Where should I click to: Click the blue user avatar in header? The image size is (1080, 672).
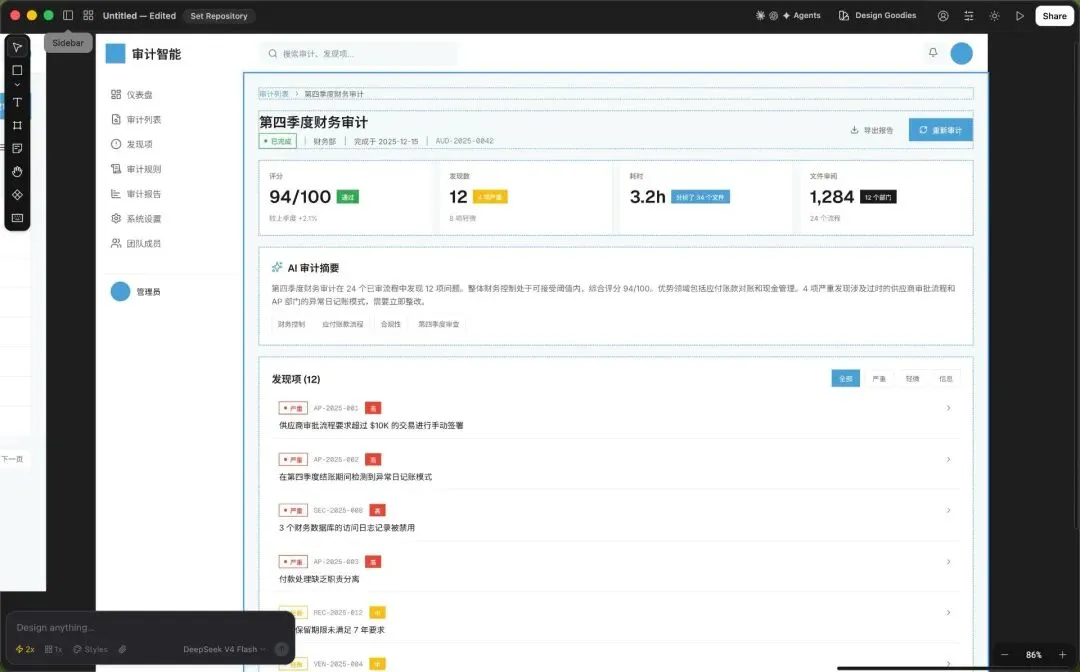(962, 53)
